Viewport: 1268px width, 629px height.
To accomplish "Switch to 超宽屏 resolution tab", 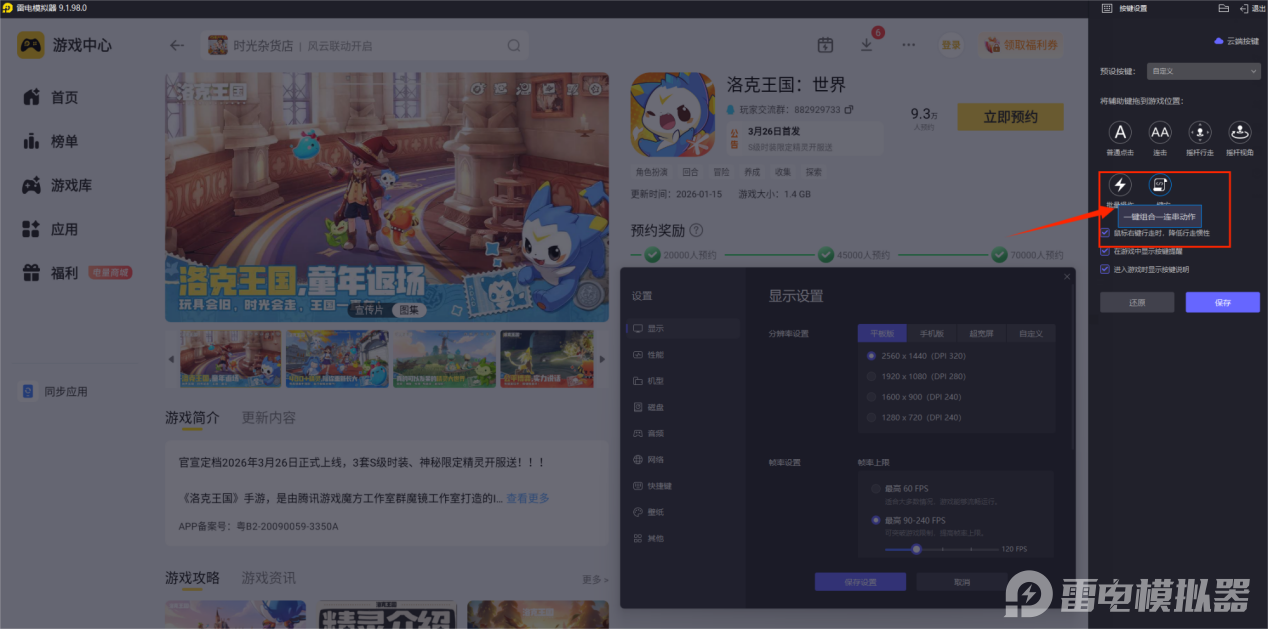I will tap(980, 333).
